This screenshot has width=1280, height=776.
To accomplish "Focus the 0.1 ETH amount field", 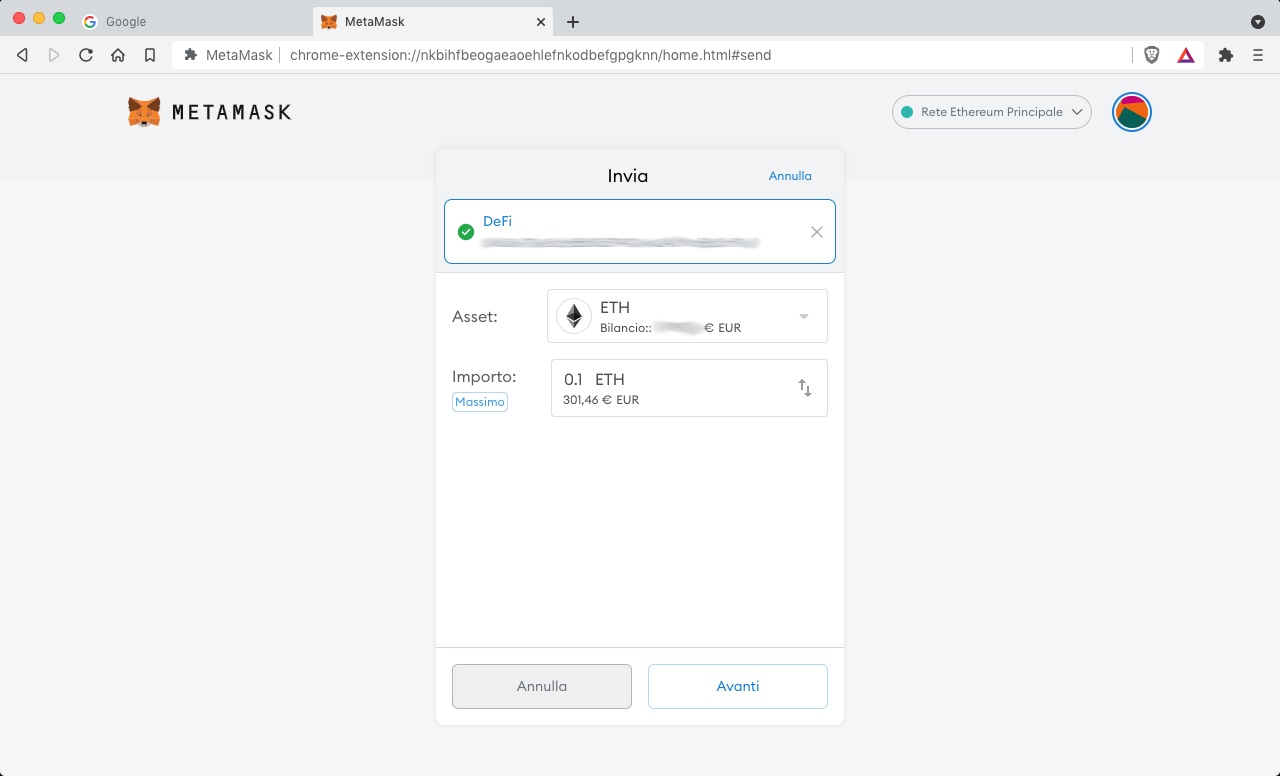I will pyautogui.click(x=689, y=388).
